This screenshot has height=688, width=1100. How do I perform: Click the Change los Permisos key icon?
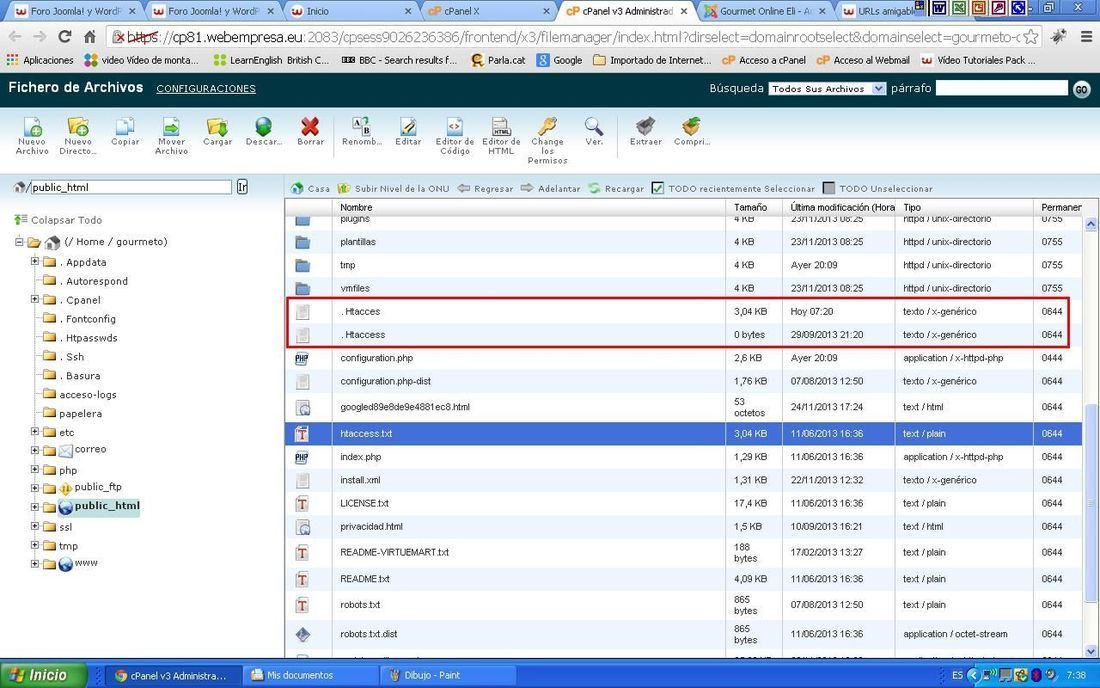(547, 126)
